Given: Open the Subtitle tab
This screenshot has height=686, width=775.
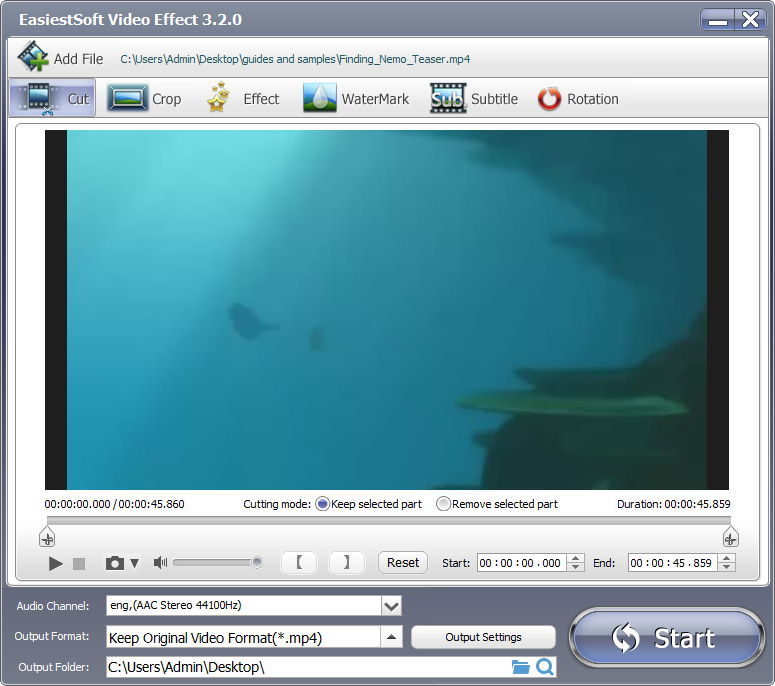Looking at the screenshot, I should 474,98.
